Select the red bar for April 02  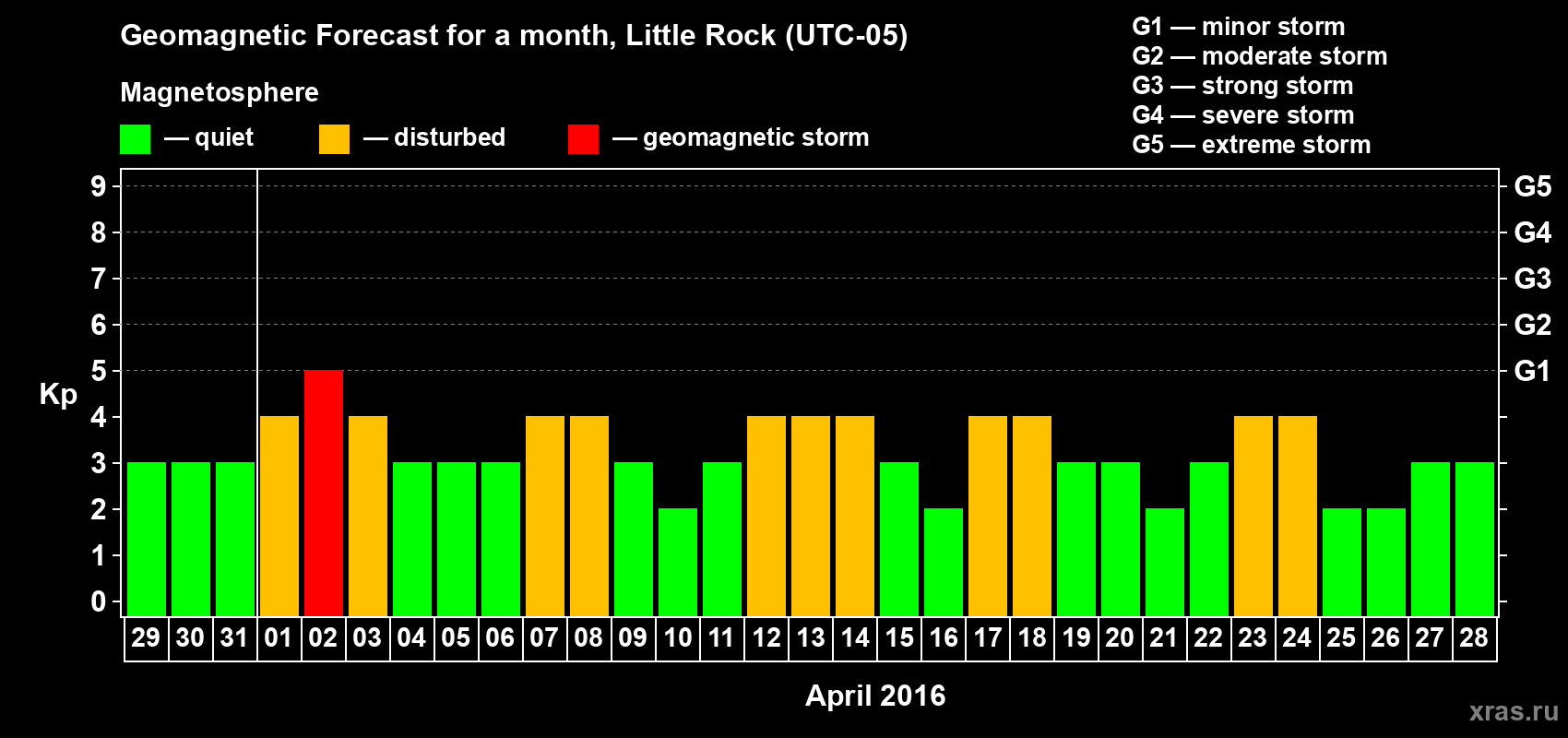[324, 494]
